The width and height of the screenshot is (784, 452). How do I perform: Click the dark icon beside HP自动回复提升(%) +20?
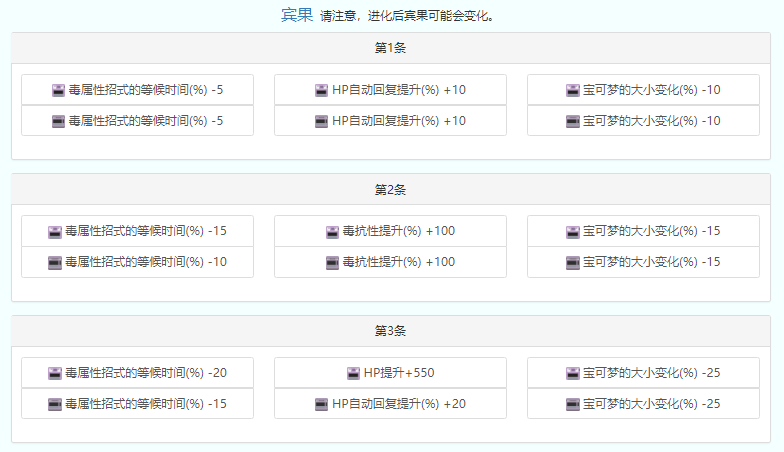(321, 404)
